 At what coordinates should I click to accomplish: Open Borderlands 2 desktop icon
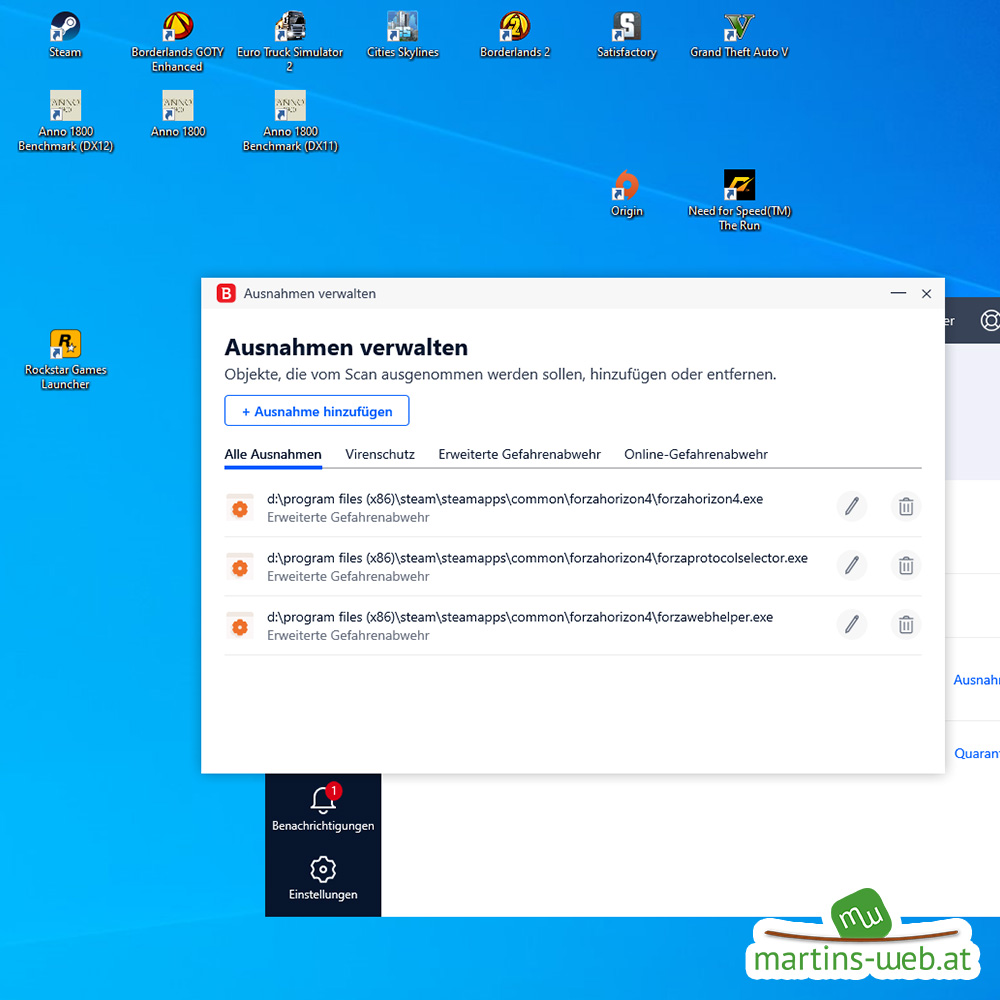pos(515,35)
